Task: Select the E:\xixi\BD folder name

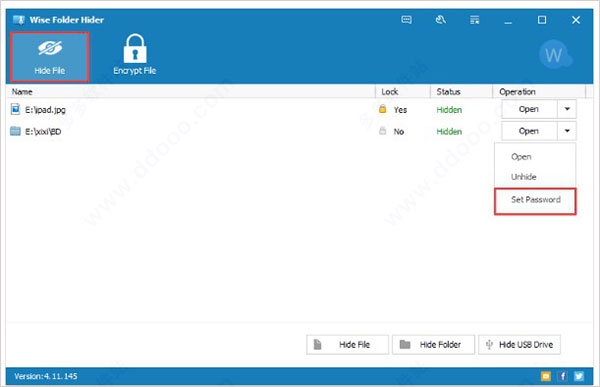Action: (x=43, y=132)
